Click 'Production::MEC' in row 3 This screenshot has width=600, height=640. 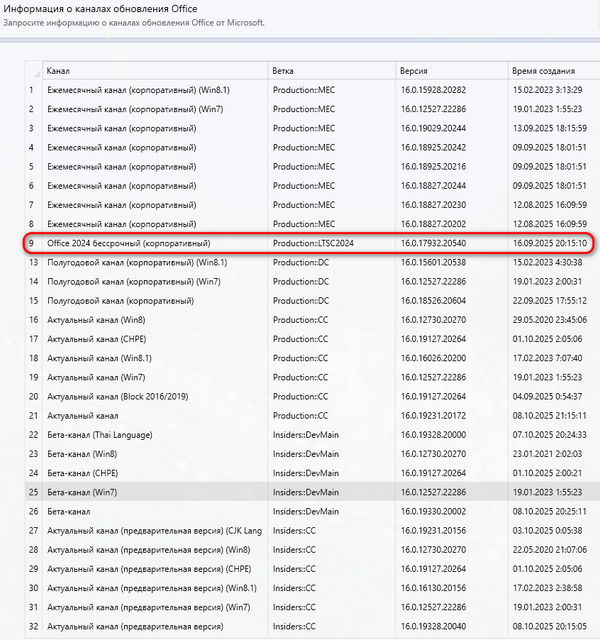331,128
